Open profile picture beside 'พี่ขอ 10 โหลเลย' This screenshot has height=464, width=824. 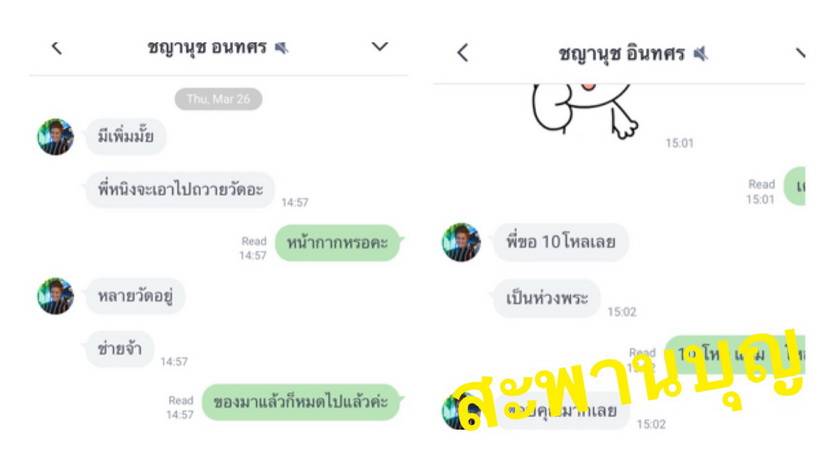point(461,242)
